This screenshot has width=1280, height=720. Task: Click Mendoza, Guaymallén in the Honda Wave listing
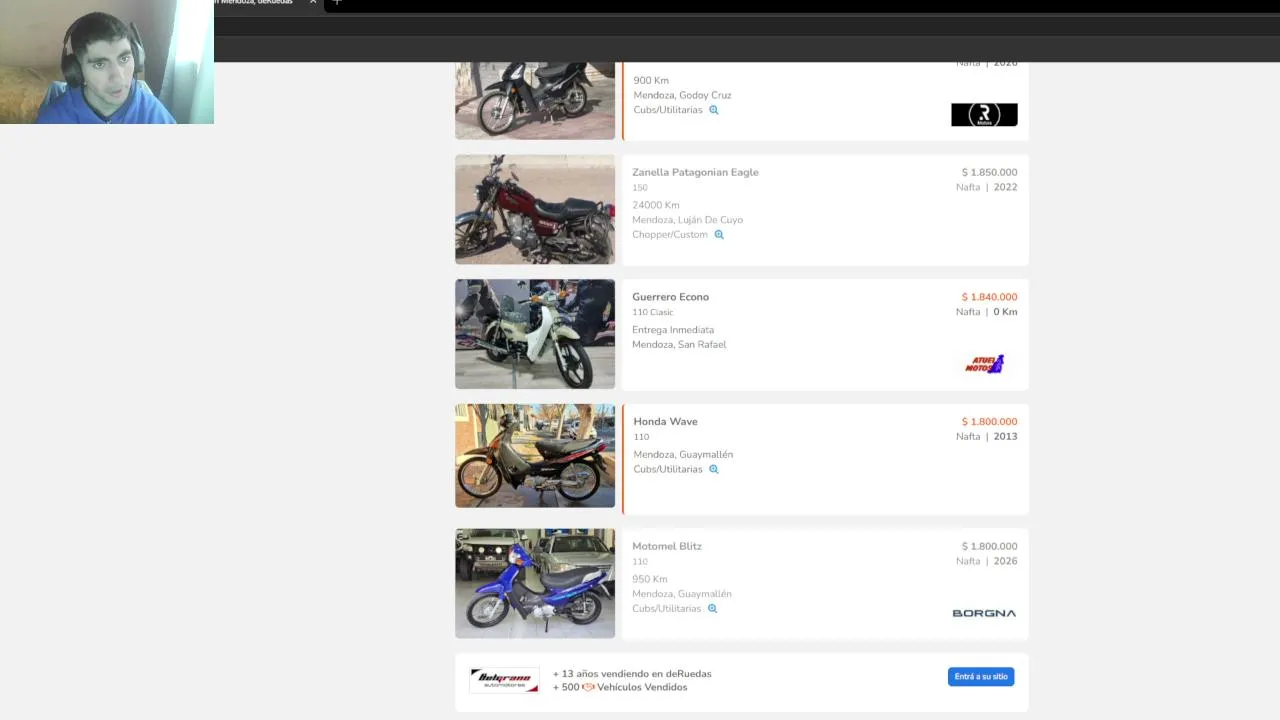pos(683,454)
